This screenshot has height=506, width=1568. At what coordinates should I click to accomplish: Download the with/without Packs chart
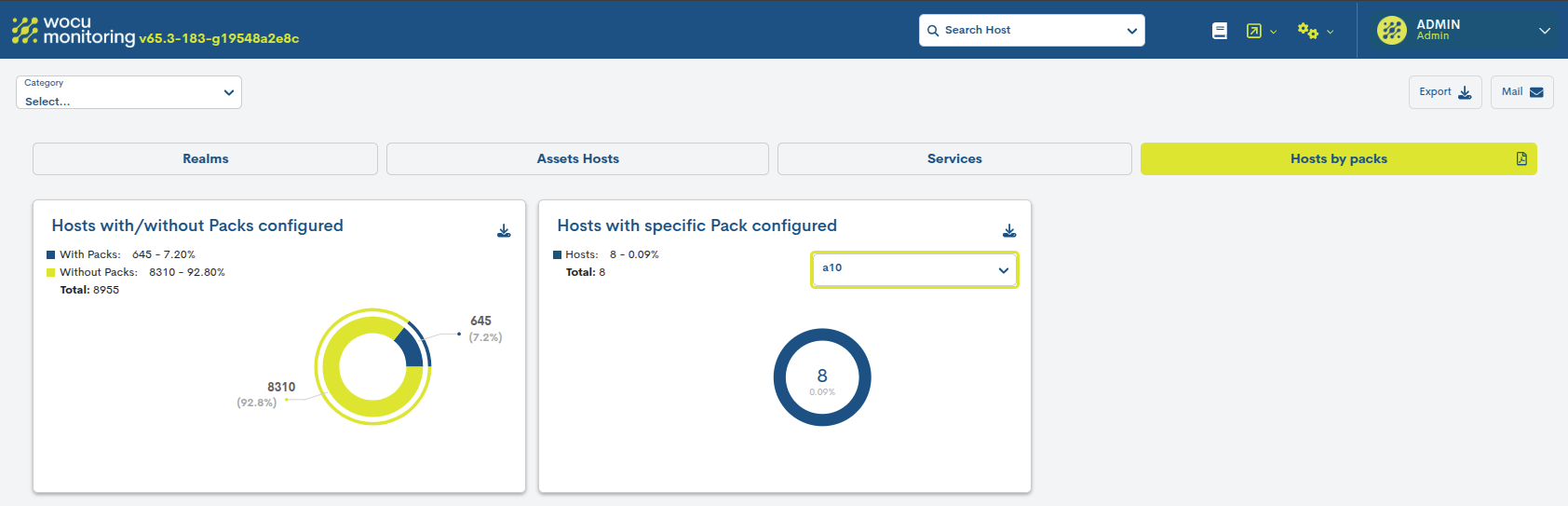(504, 231)
